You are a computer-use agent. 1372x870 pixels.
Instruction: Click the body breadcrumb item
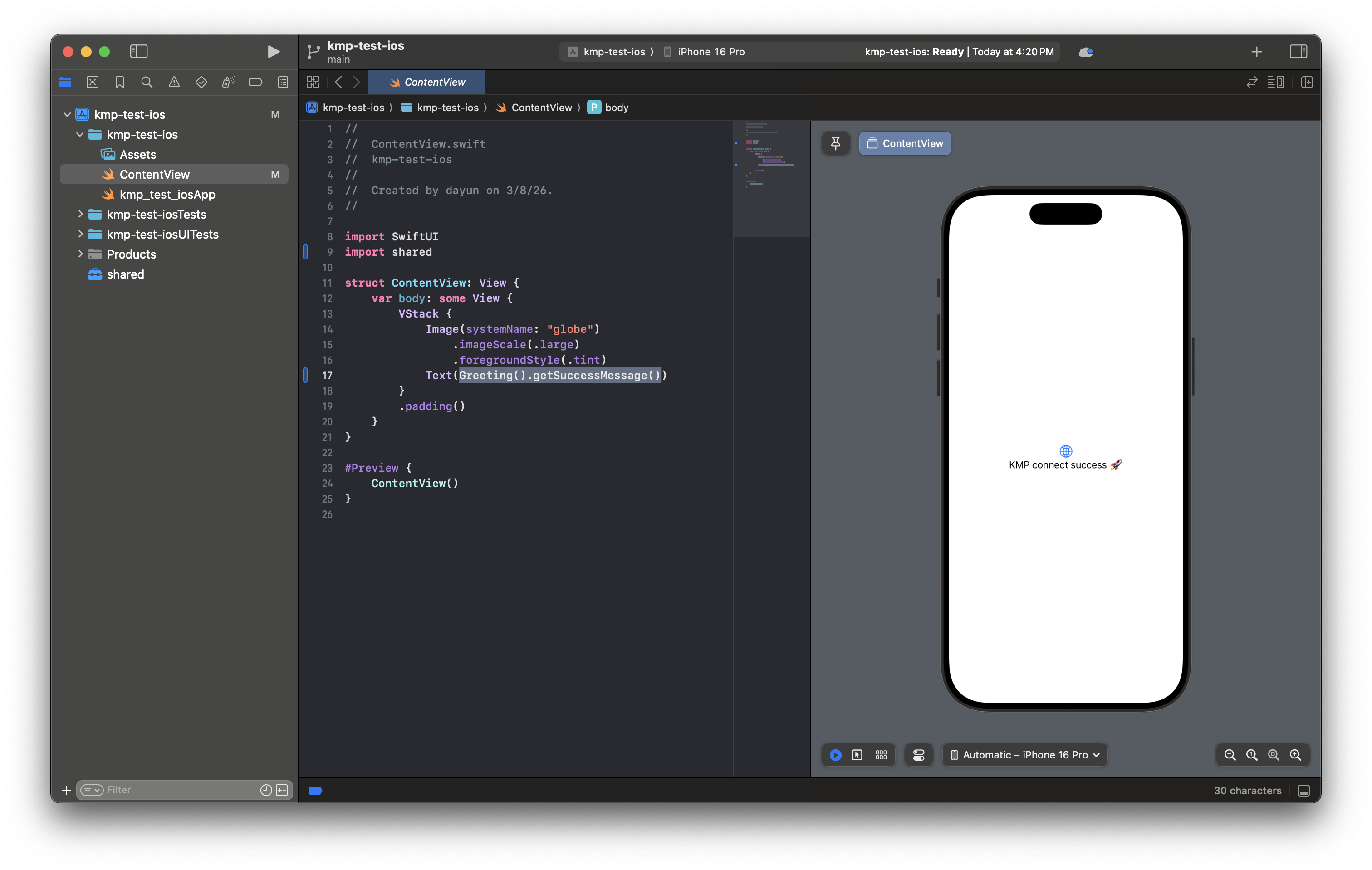[616, 108]
